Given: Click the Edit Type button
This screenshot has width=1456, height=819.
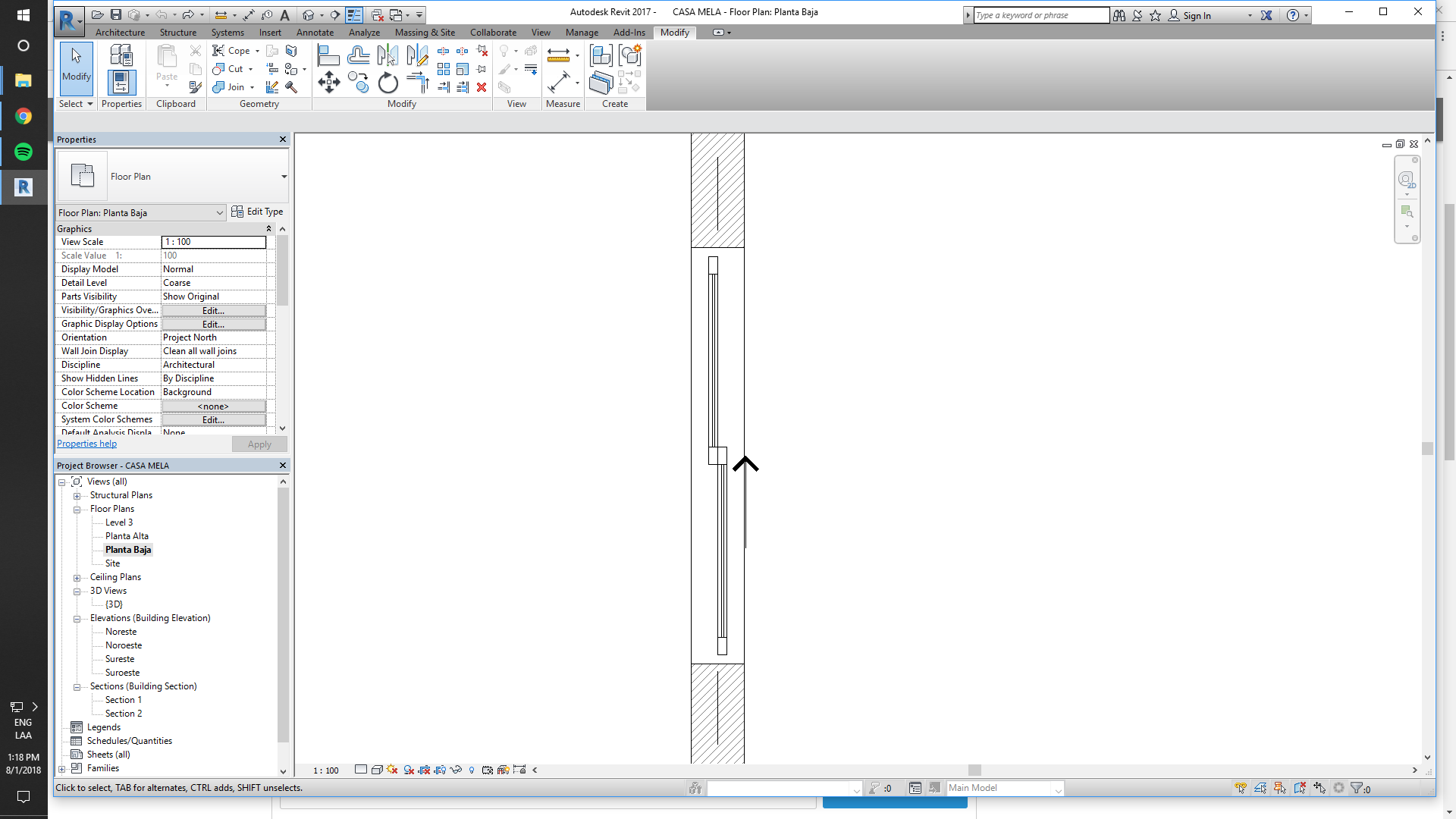Looking at the screenshot, I should coord(257,212).
